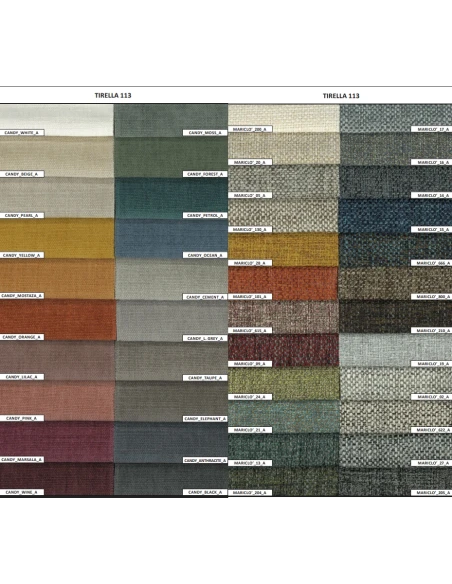452x584 pixels.
Task: Click the CANDY_L-GREY_A label
Action: tap(205, 338)
